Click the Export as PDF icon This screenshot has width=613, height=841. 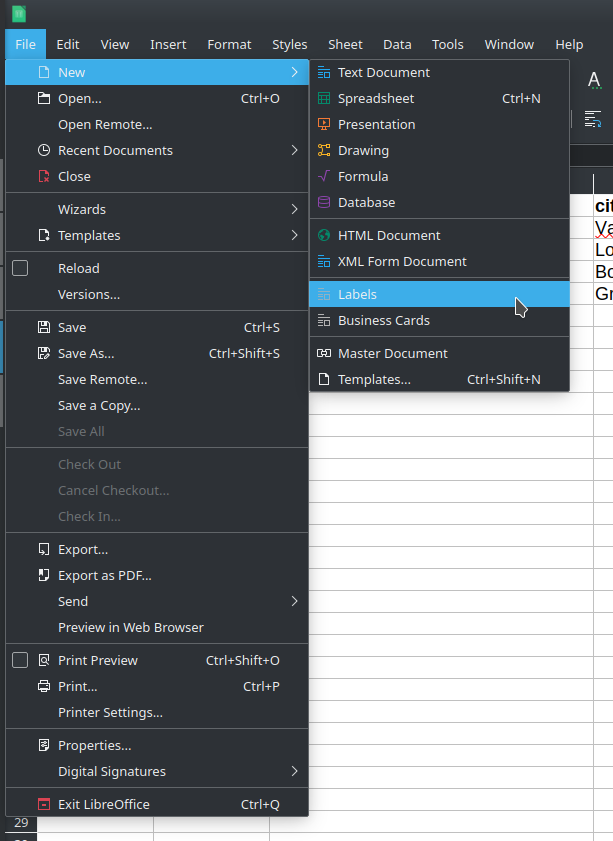tap(44, 575)
